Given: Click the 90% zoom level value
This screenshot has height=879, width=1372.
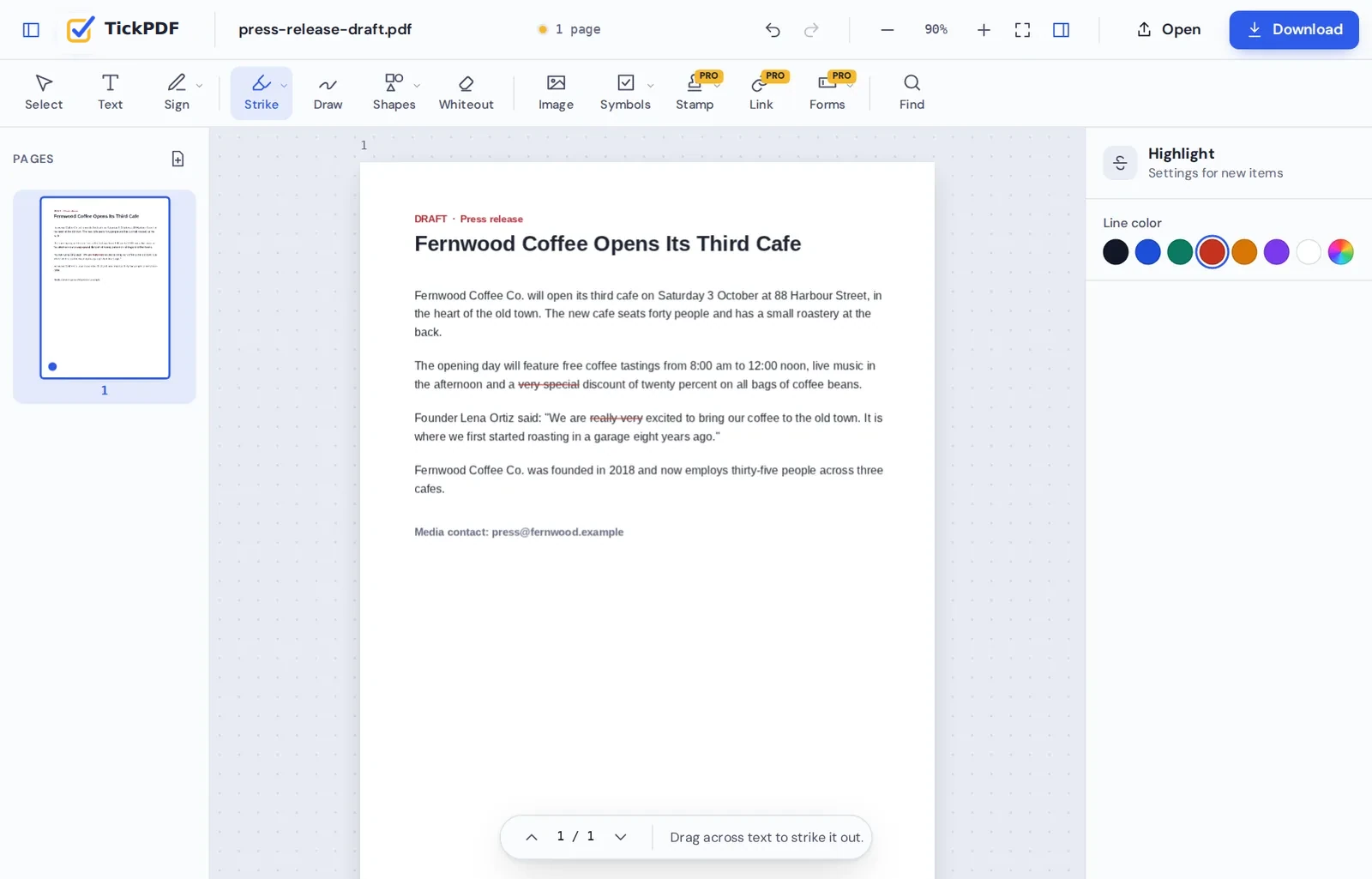Looking at the screenshot, I should tap(936, 29).
